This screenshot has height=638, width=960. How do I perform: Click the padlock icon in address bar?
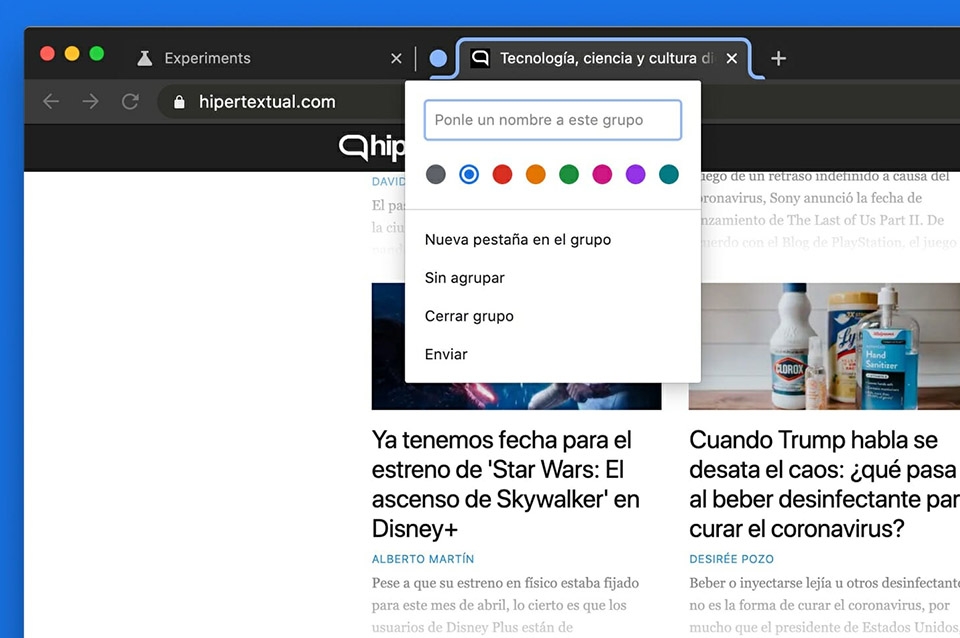[x=180, y=102]
